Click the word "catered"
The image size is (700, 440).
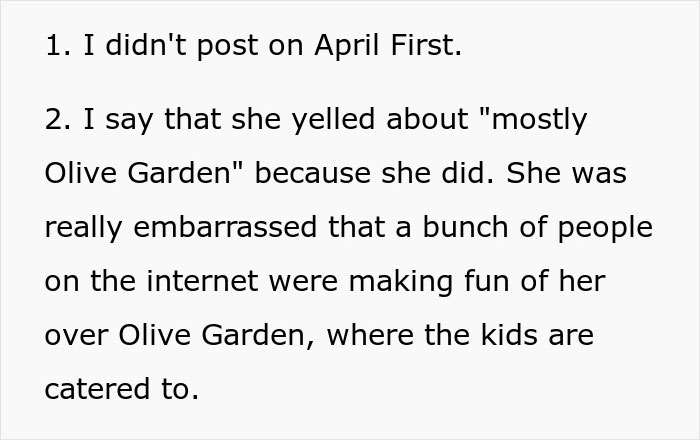click(96, 389)
